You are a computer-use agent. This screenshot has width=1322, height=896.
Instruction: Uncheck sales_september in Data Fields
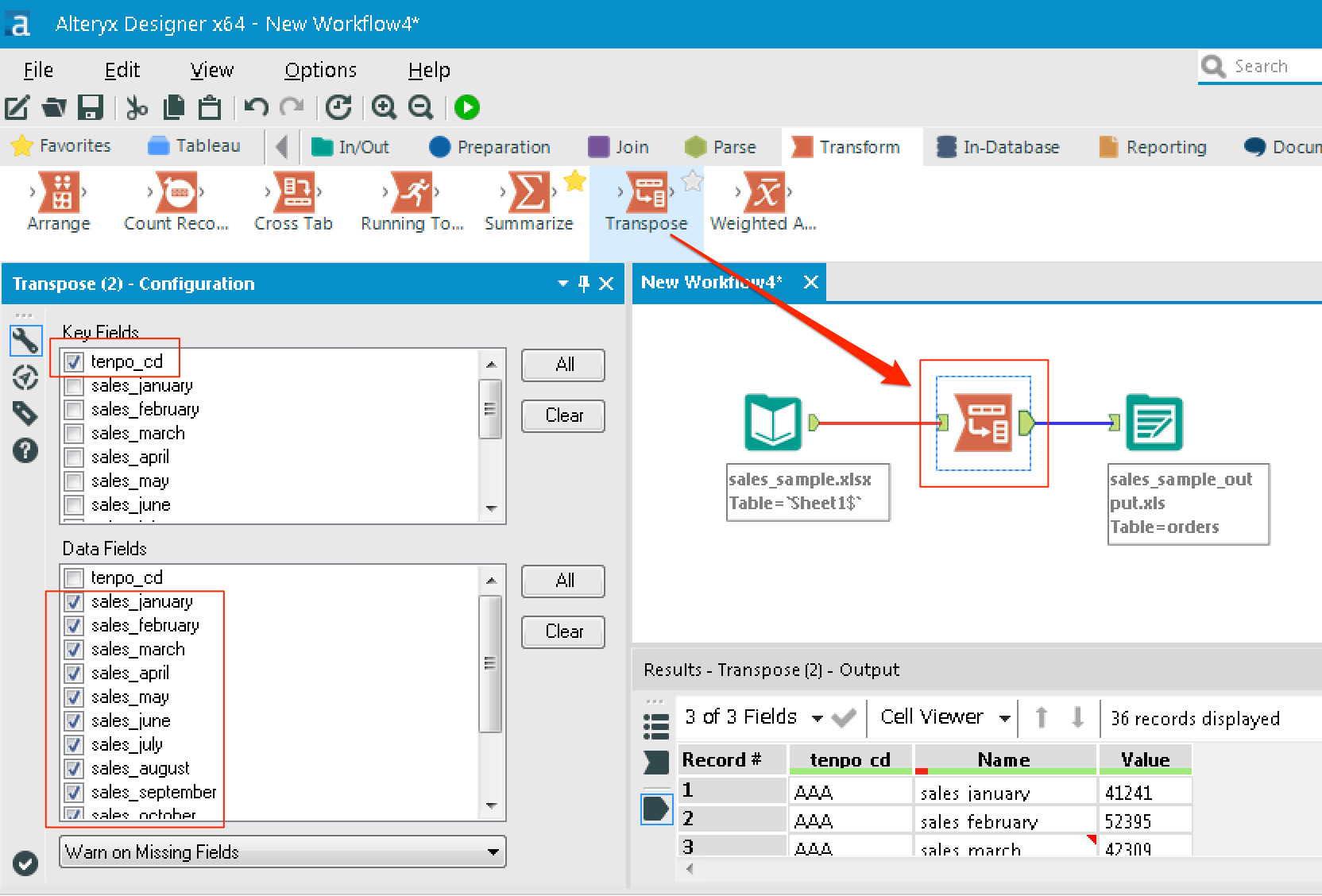pos(74,793)
